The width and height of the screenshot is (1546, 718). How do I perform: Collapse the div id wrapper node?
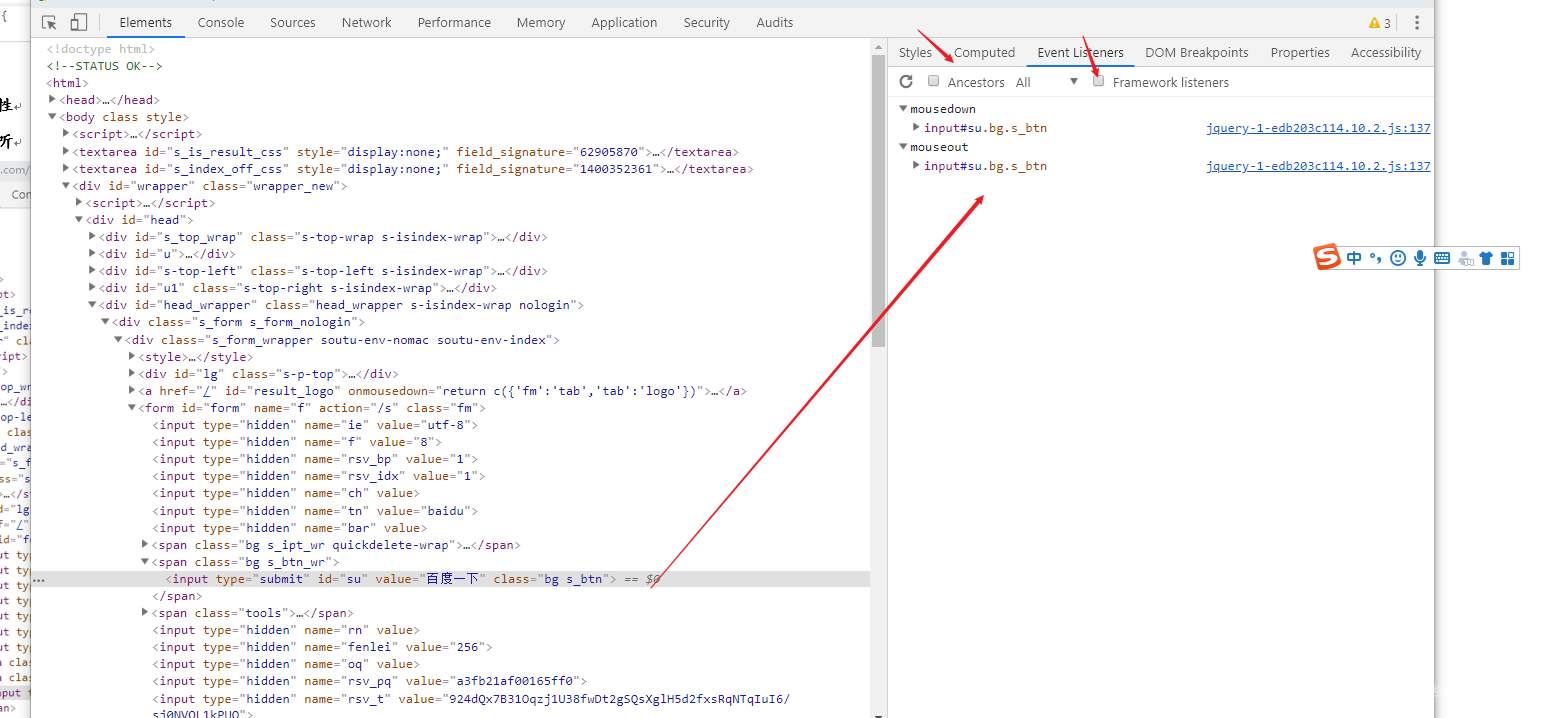65,186
